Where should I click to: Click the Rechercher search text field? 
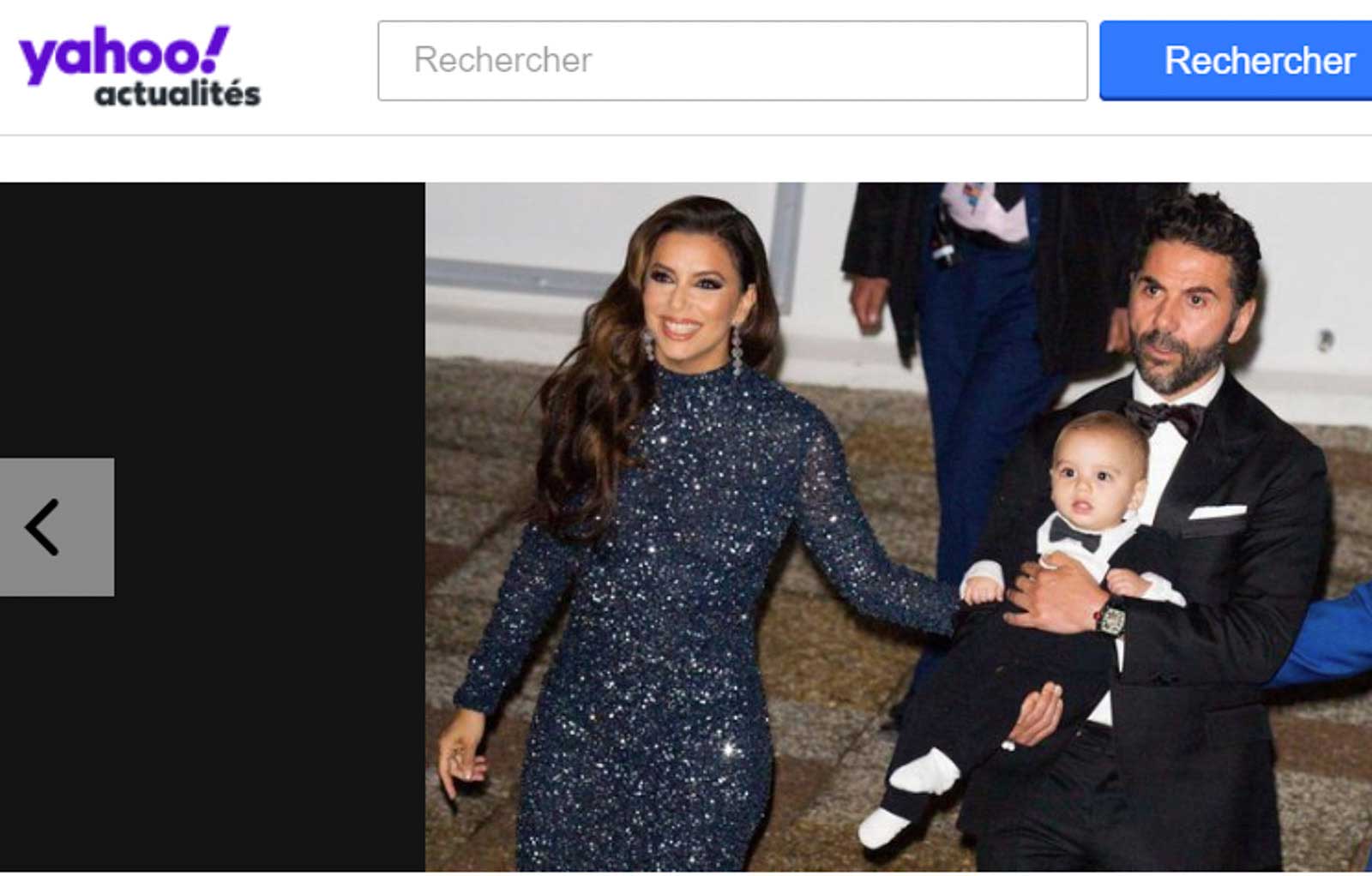(x=732, y=61)
